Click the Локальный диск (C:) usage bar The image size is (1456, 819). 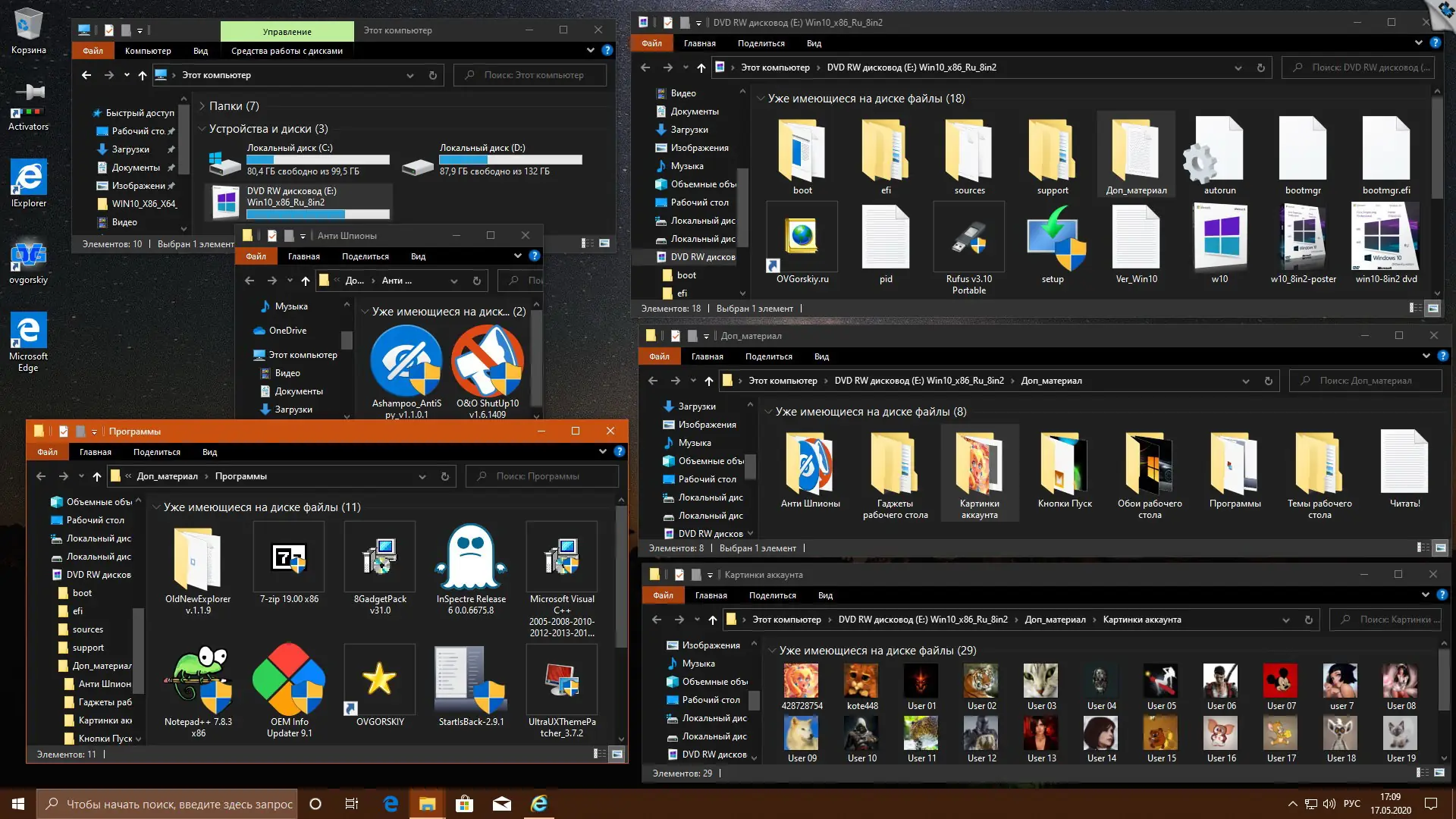(318, 160)
